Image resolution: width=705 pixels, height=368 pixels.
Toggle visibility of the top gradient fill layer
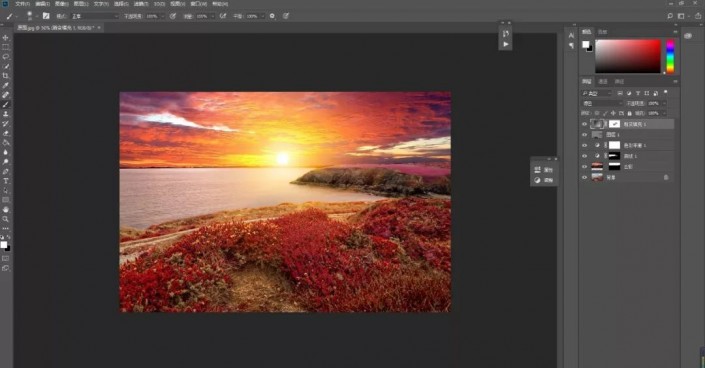(585, 124)
